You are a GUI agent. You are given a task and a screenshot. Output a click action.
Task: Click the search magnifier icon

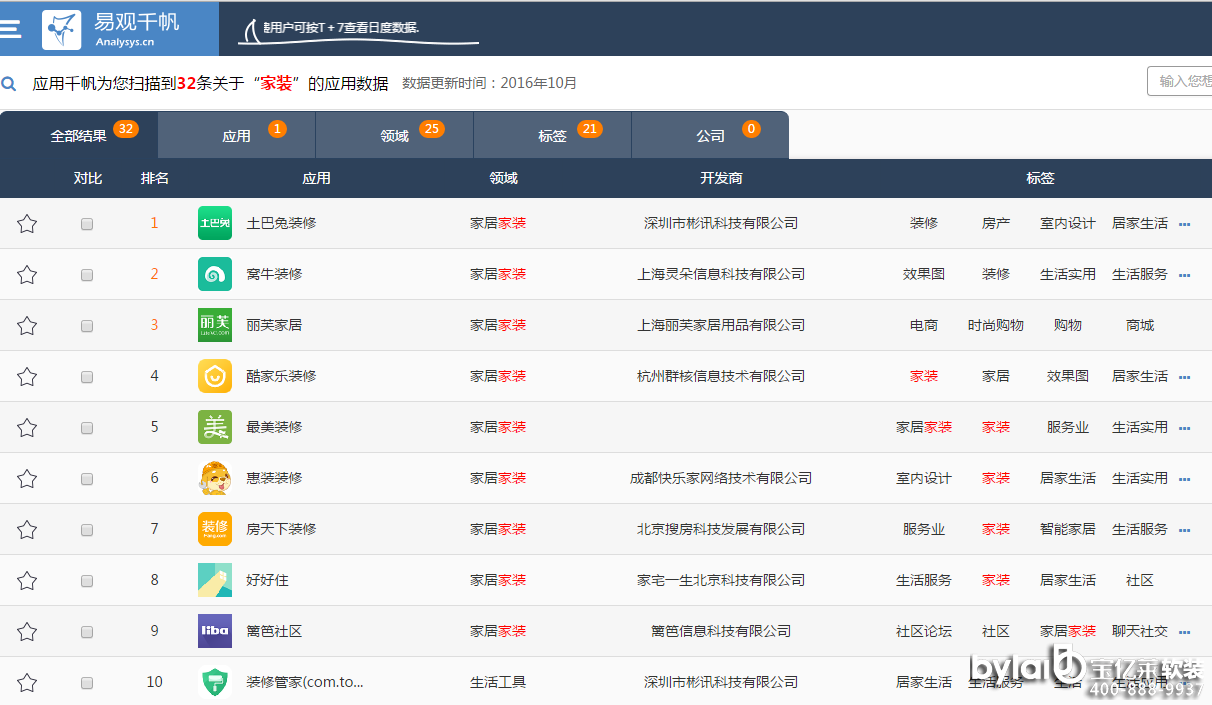point(9,84)
